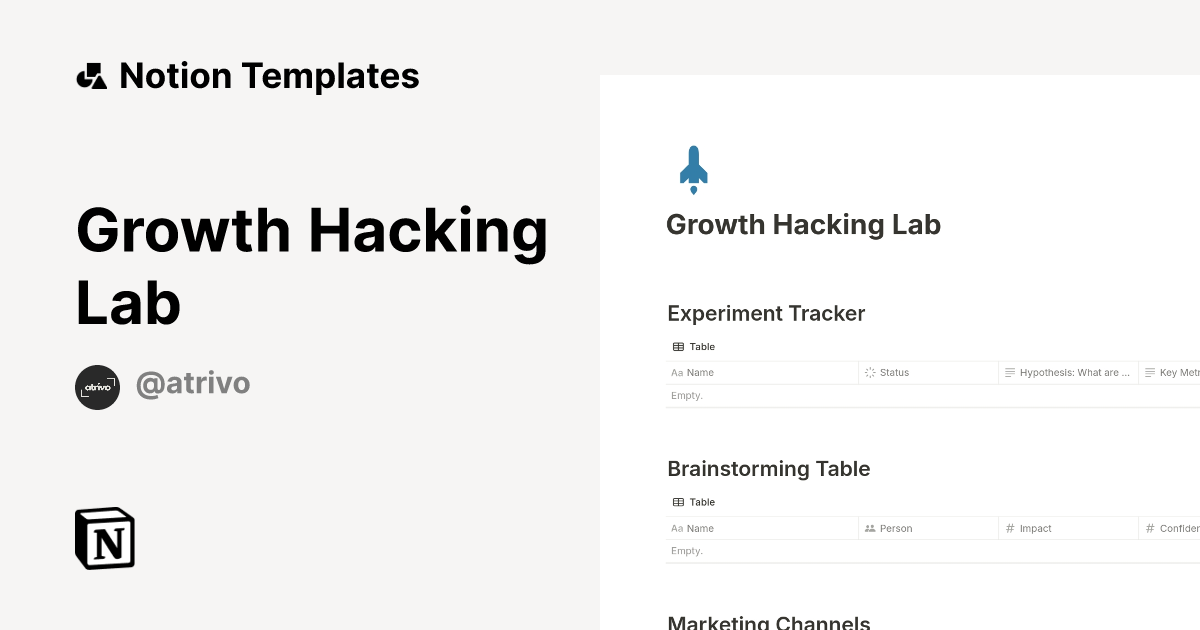Click the # icon in the Impact column header
Viewport: 1200px width, 630px height.
coord(1012,528)
